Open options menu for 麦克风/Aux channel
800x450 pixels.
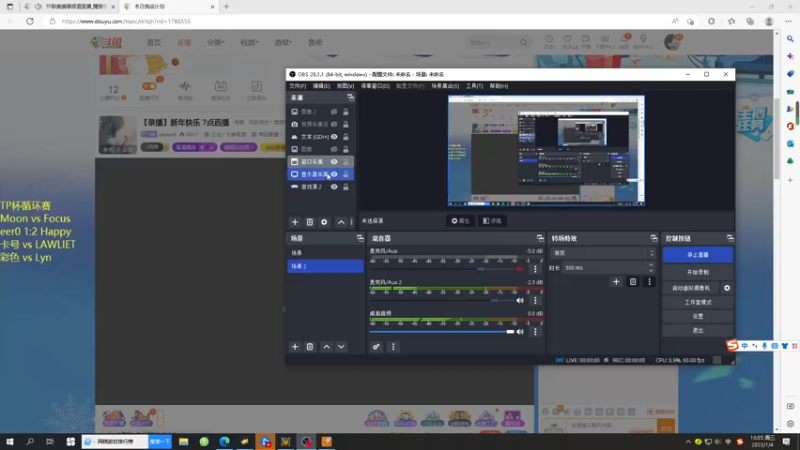(535, 269)
